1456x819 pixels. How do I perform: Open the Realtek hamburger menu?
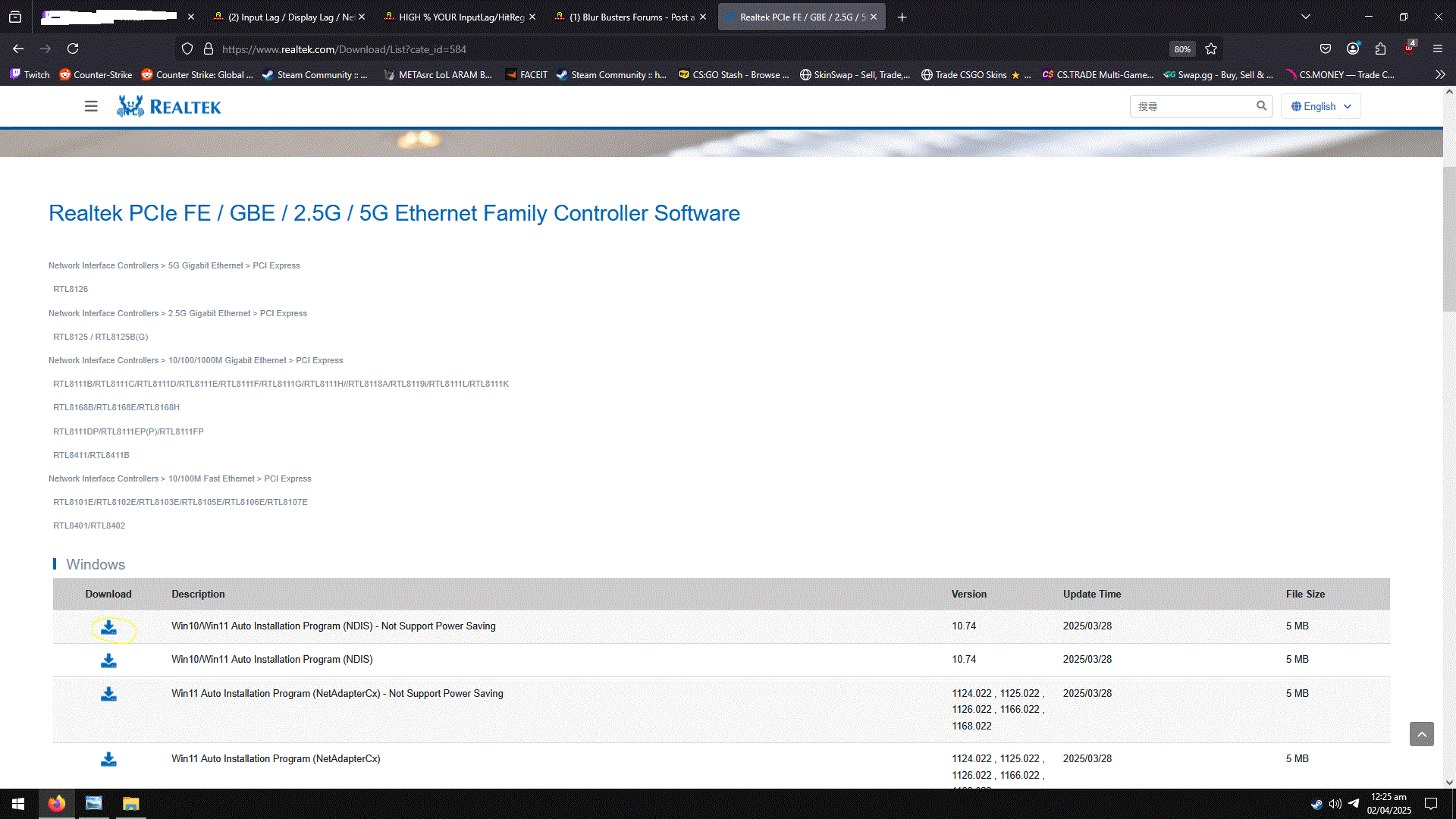[91, 106]
